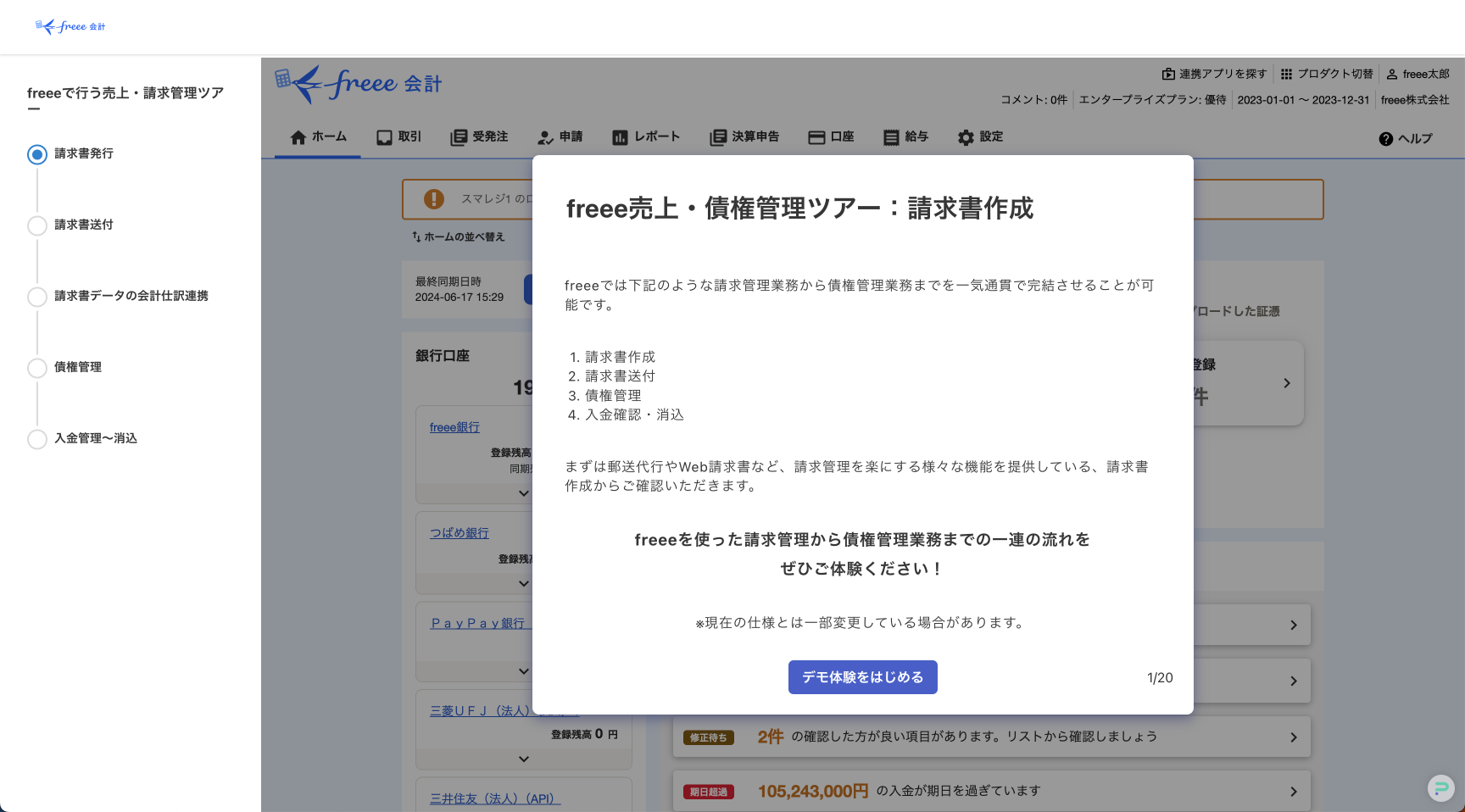
Task: Select 請求書データの会計仕訳連携 step radio
Action: 37,297
